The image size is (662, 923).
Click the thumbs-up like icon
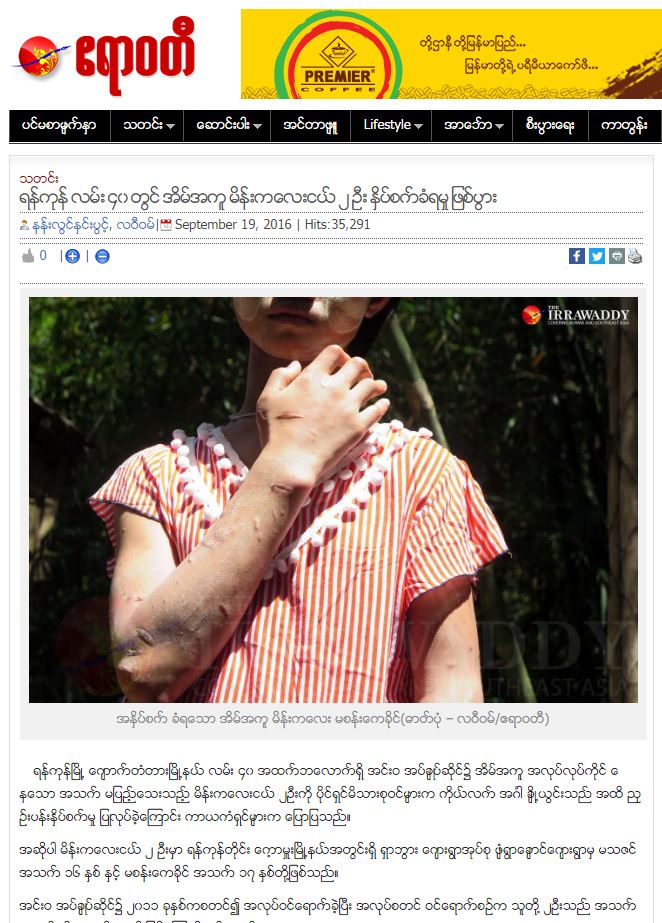click(28, 256)
